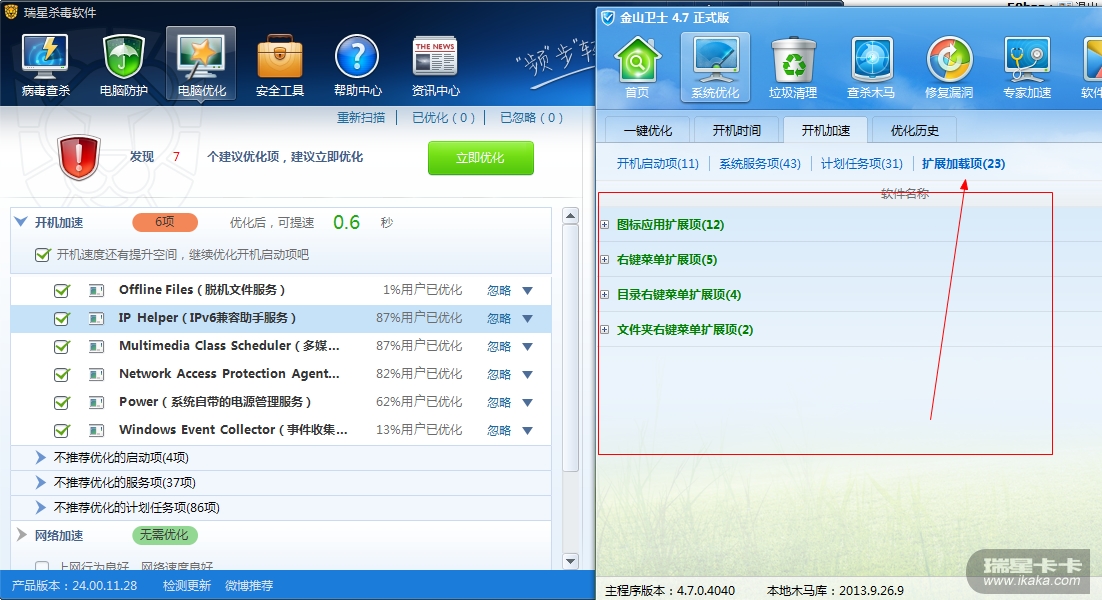Uncheck Windows Event Collector checkbox
Image resolution: width=1102 pixels, height=600 pixels.
point(62,430)
